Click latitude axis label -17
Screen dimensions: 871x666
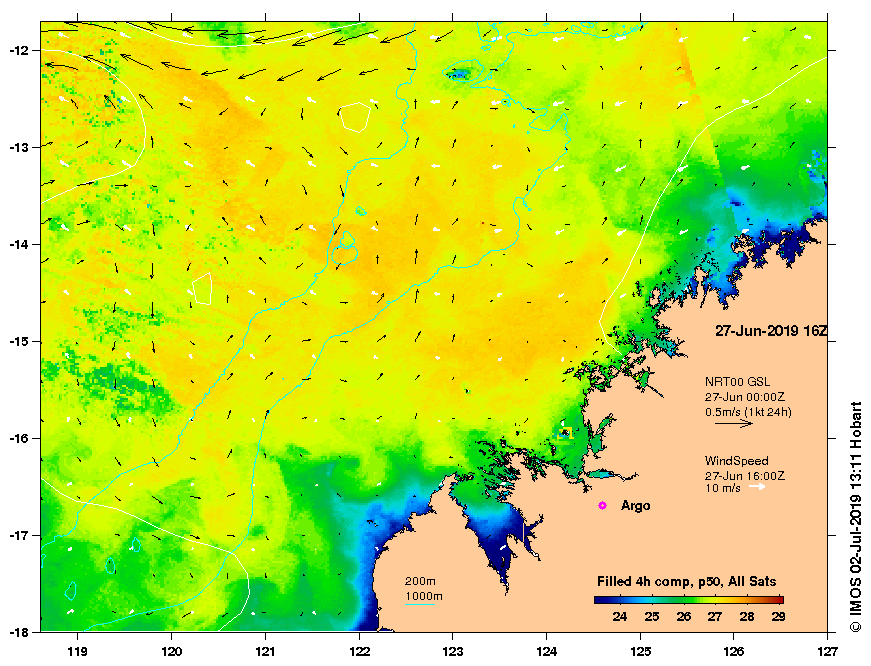pos(17,535)
